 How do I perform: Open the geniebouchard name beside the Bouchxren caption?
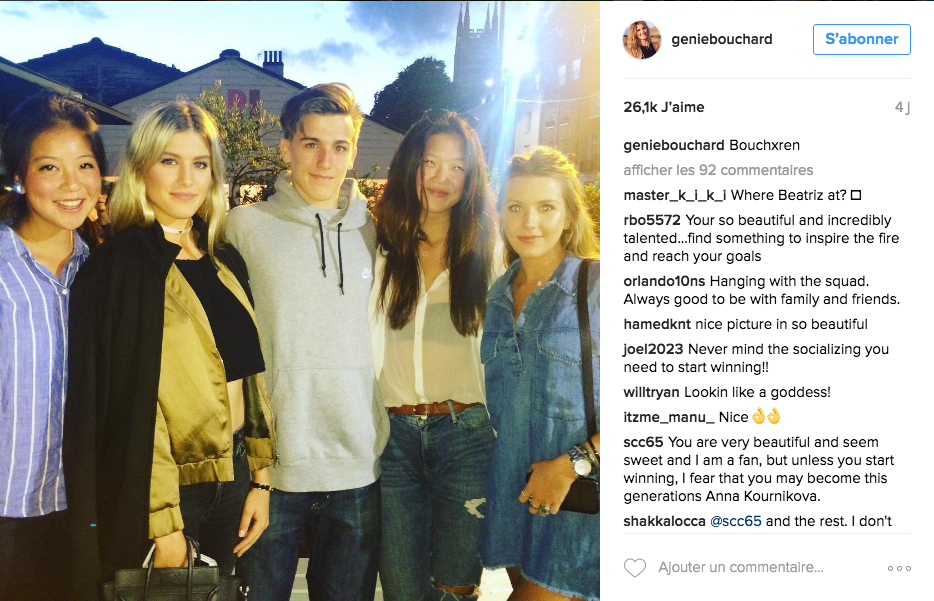click(x=674, y=145)
